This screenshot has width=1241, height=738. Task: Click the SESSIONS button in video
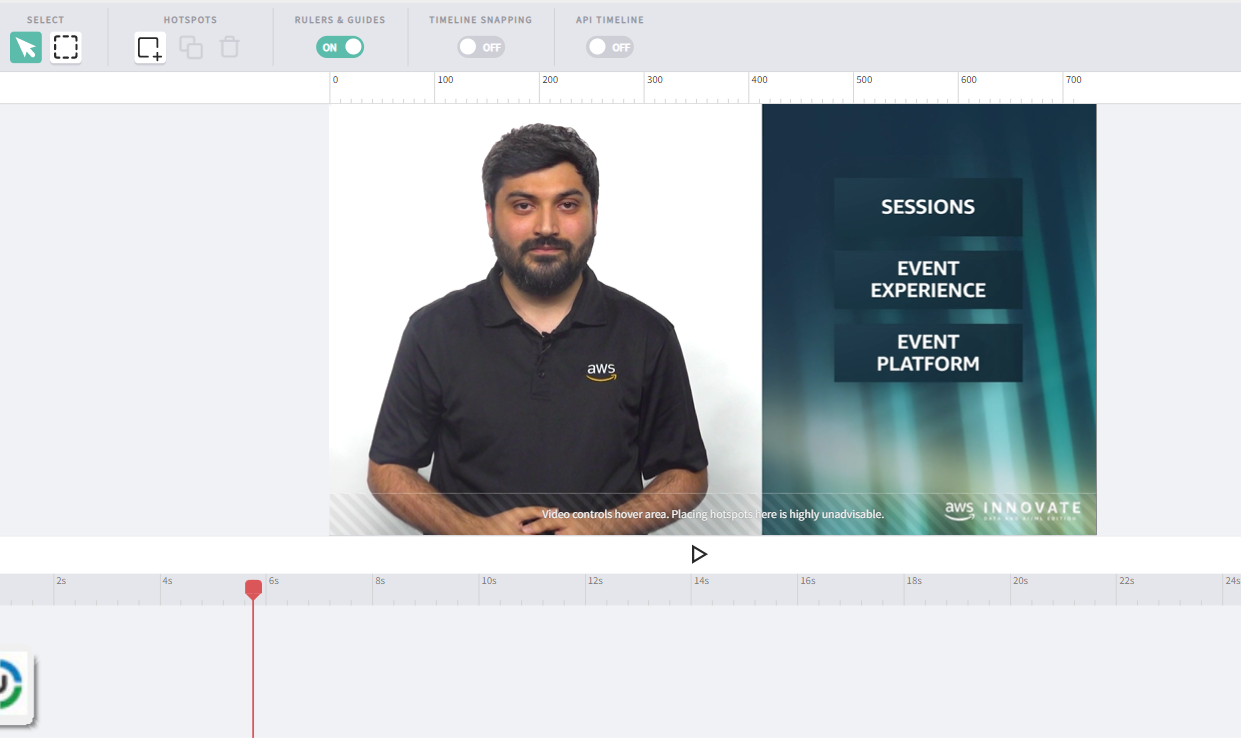point(928,207)
